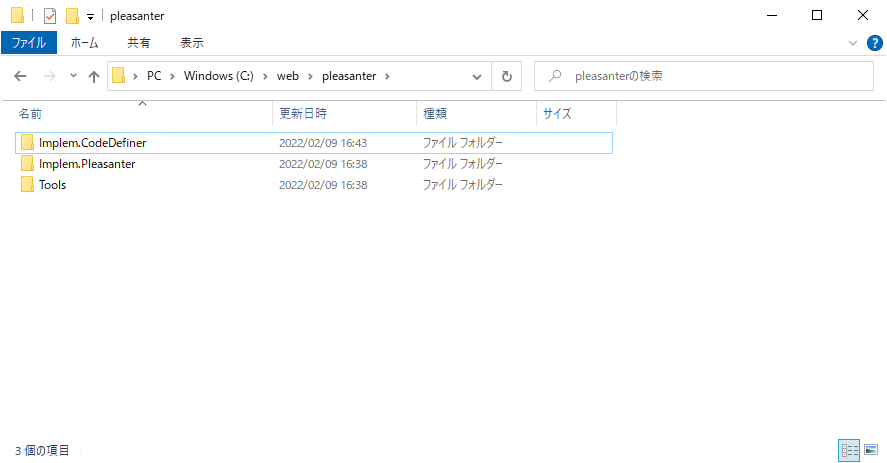Viewport: 887px width, 463px height.
Task: Maximize the pleasanter window
Action: click(x=817, y=15)
